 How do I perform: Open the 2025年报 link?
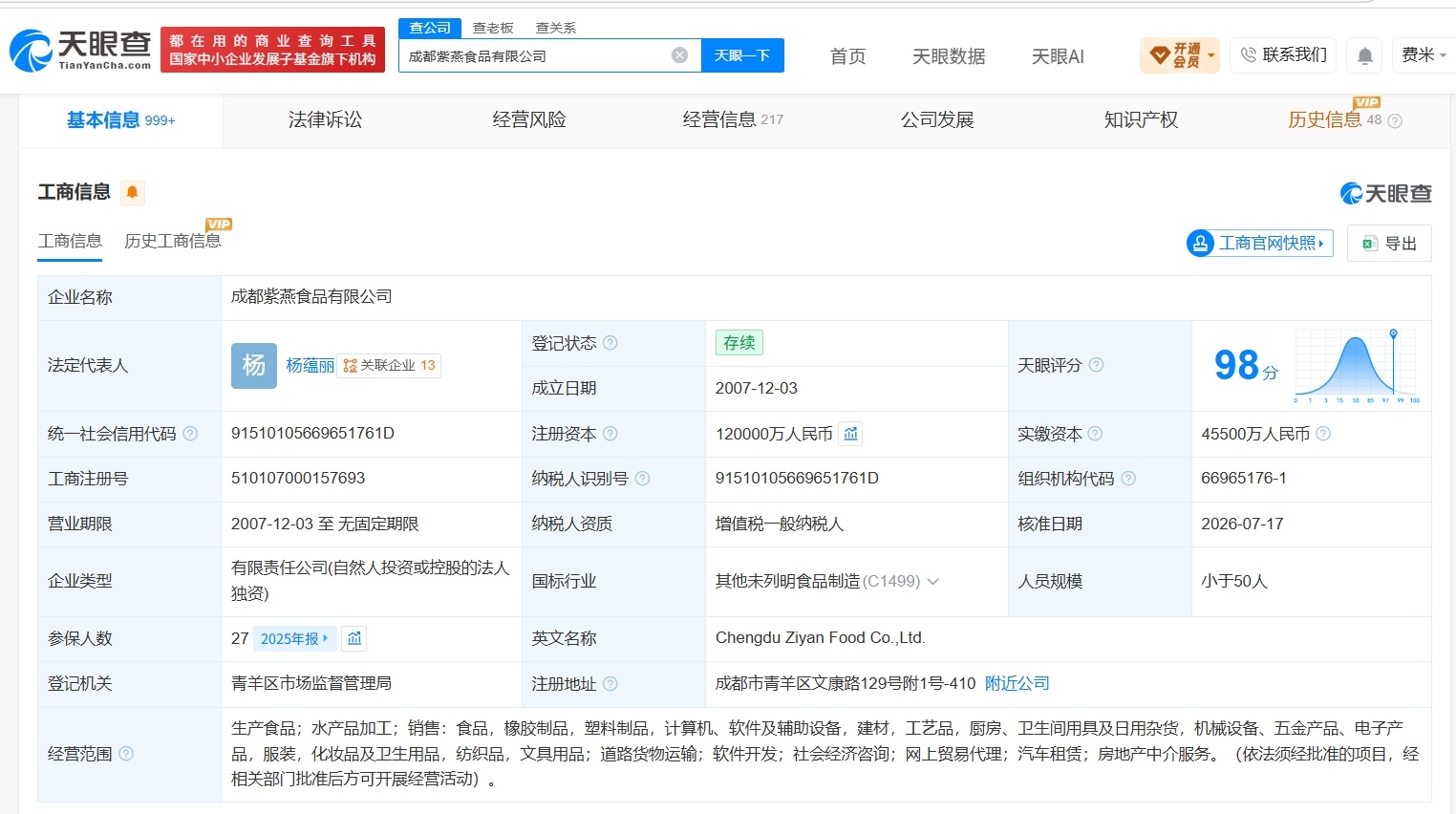294,638
